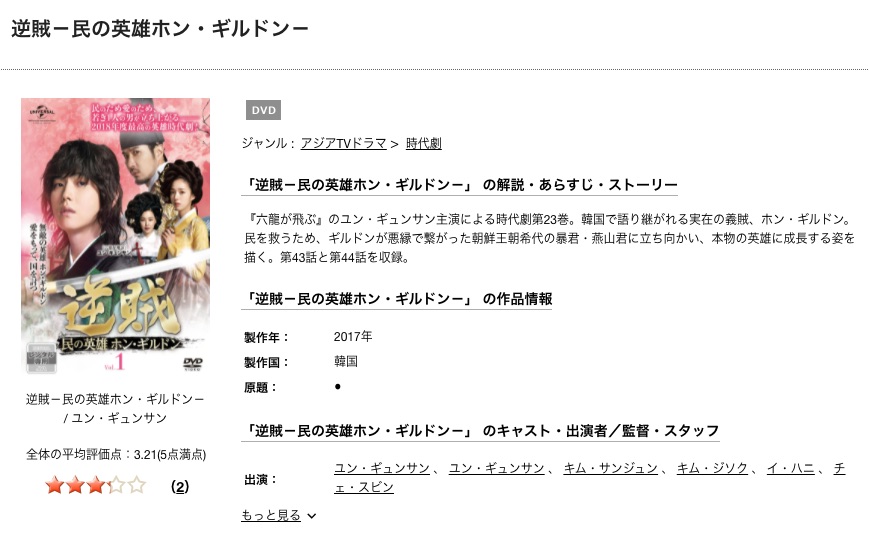The height and width of the screenshot is (551, 869).
Task: Expand the もっと見る section
Action: [271, 516]
